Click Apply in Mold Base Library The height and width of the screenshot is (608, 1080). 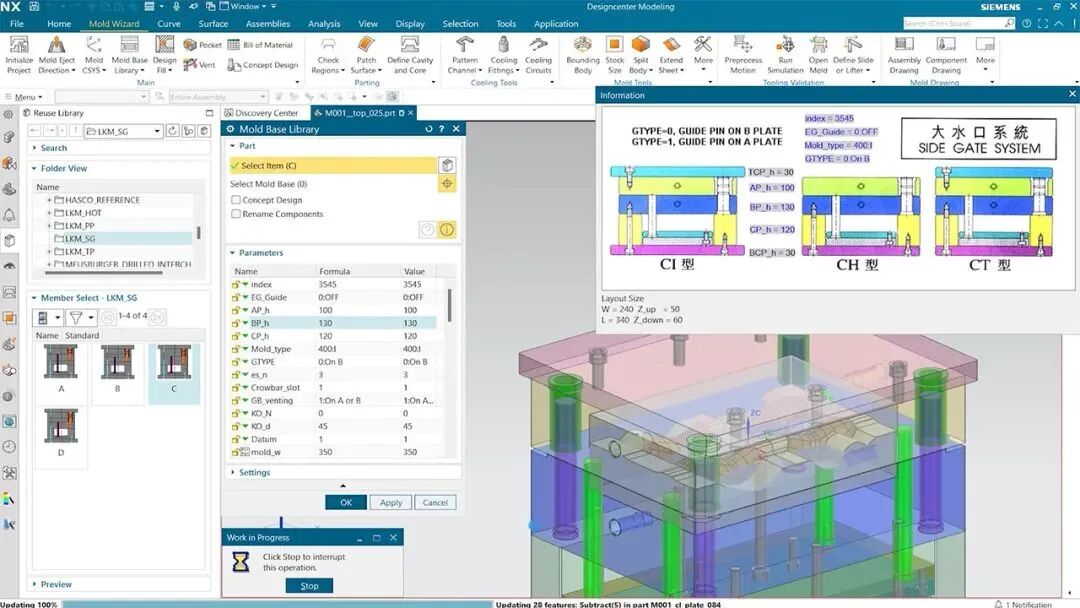coord(391,502)
